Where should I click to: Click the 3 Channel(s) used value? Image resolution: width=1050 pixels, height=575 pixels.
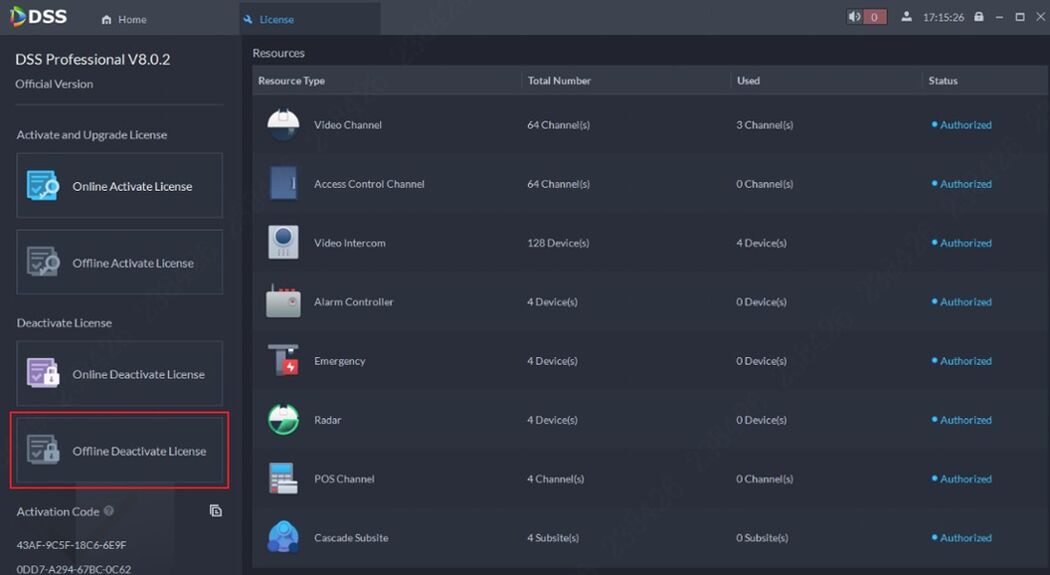(765, 125)
